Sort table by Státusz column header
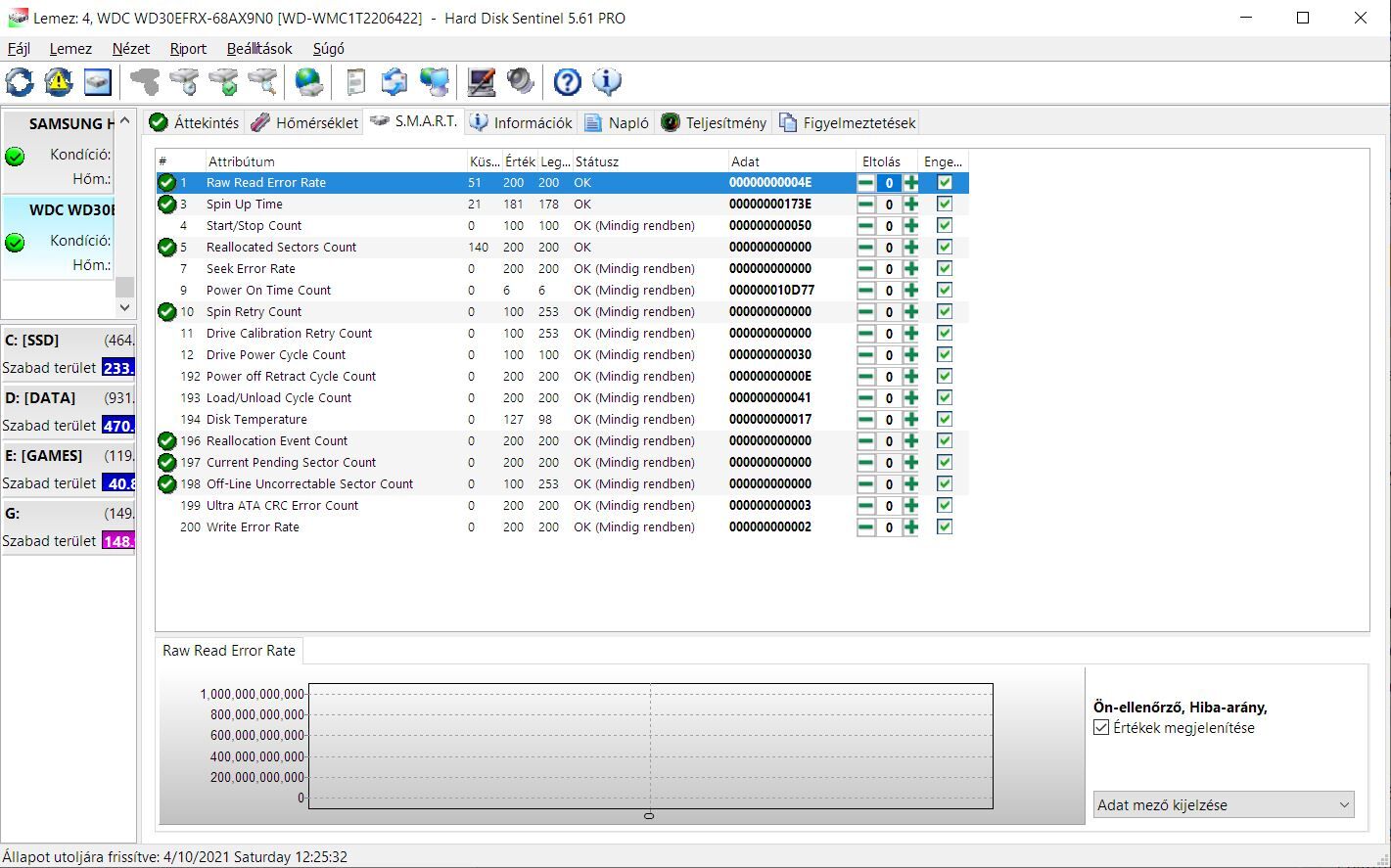 click(x=649, y=161)
